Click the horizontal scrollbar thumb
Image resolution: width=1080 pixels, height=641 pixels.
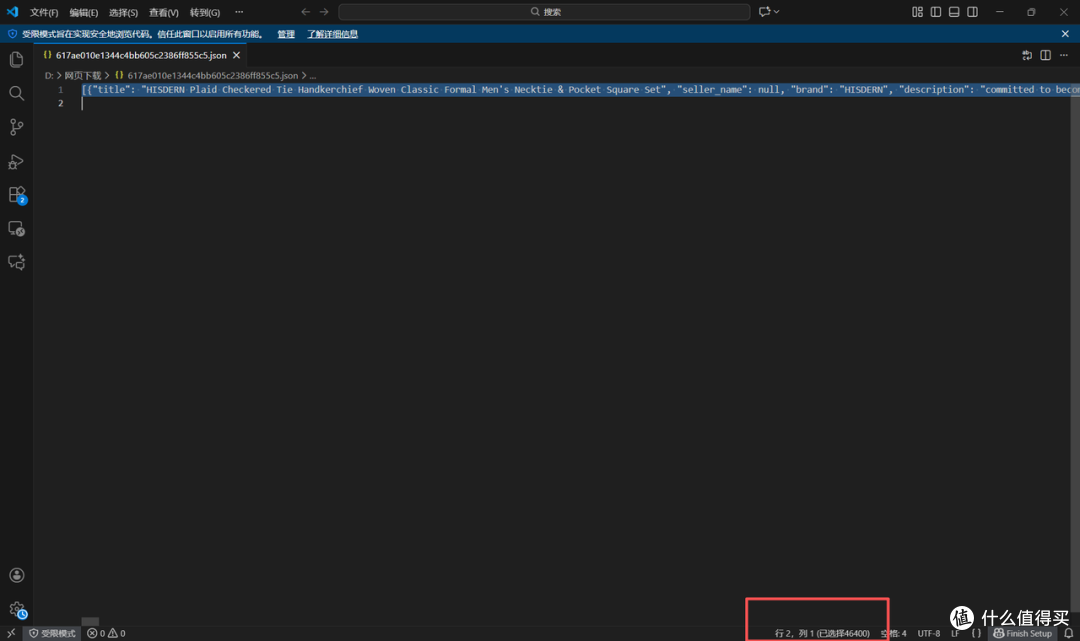(90, 622)
